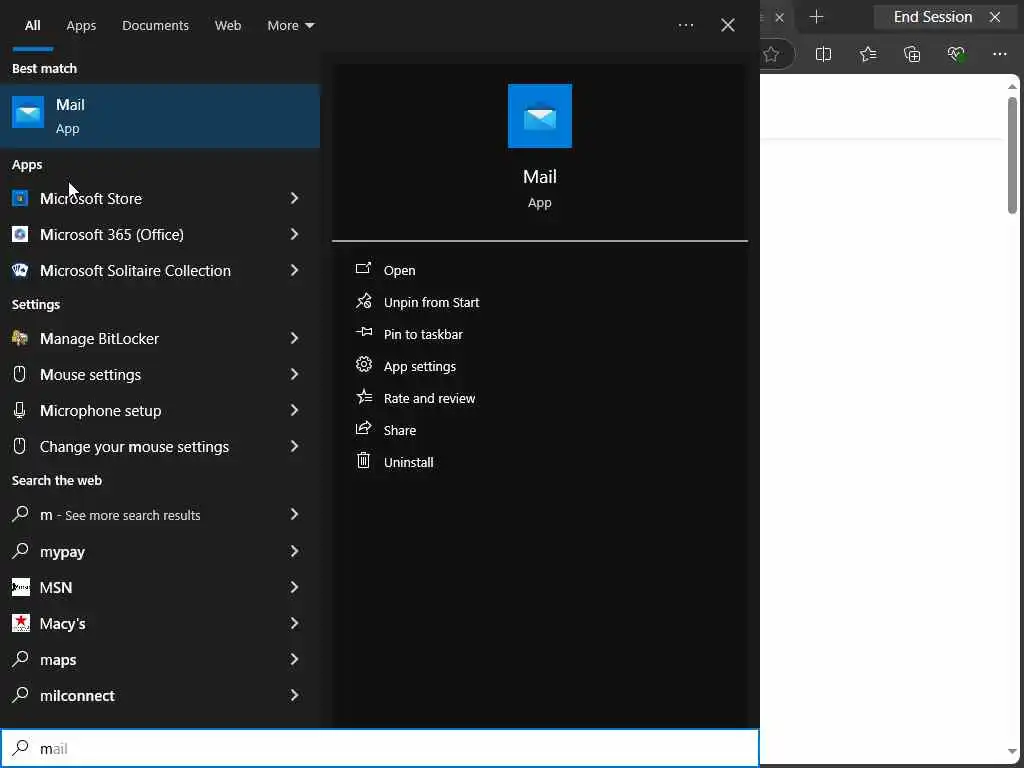Expand the Macy's web result arrow

(295, 623)
